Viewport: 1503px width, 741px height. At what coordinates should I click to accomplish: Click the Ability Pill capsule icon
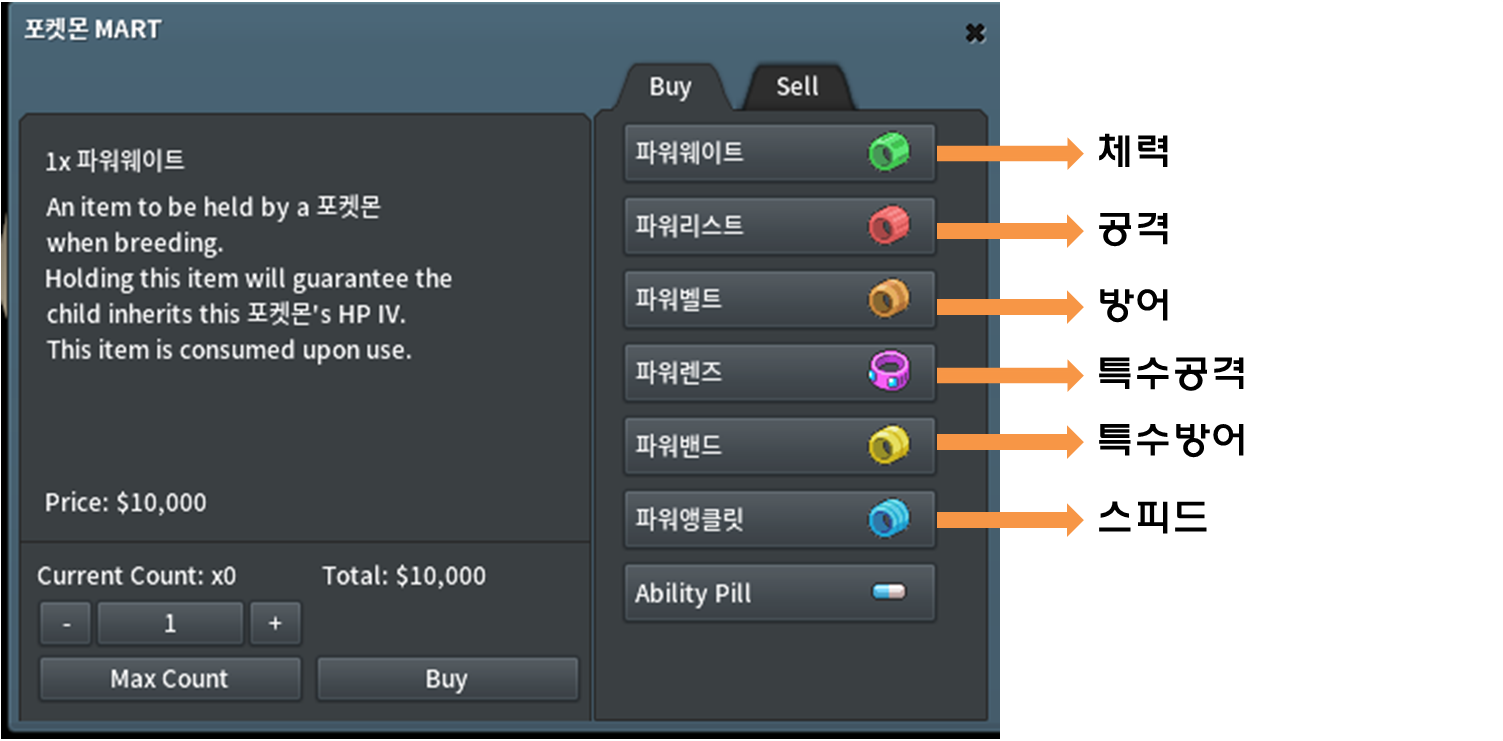888,593
